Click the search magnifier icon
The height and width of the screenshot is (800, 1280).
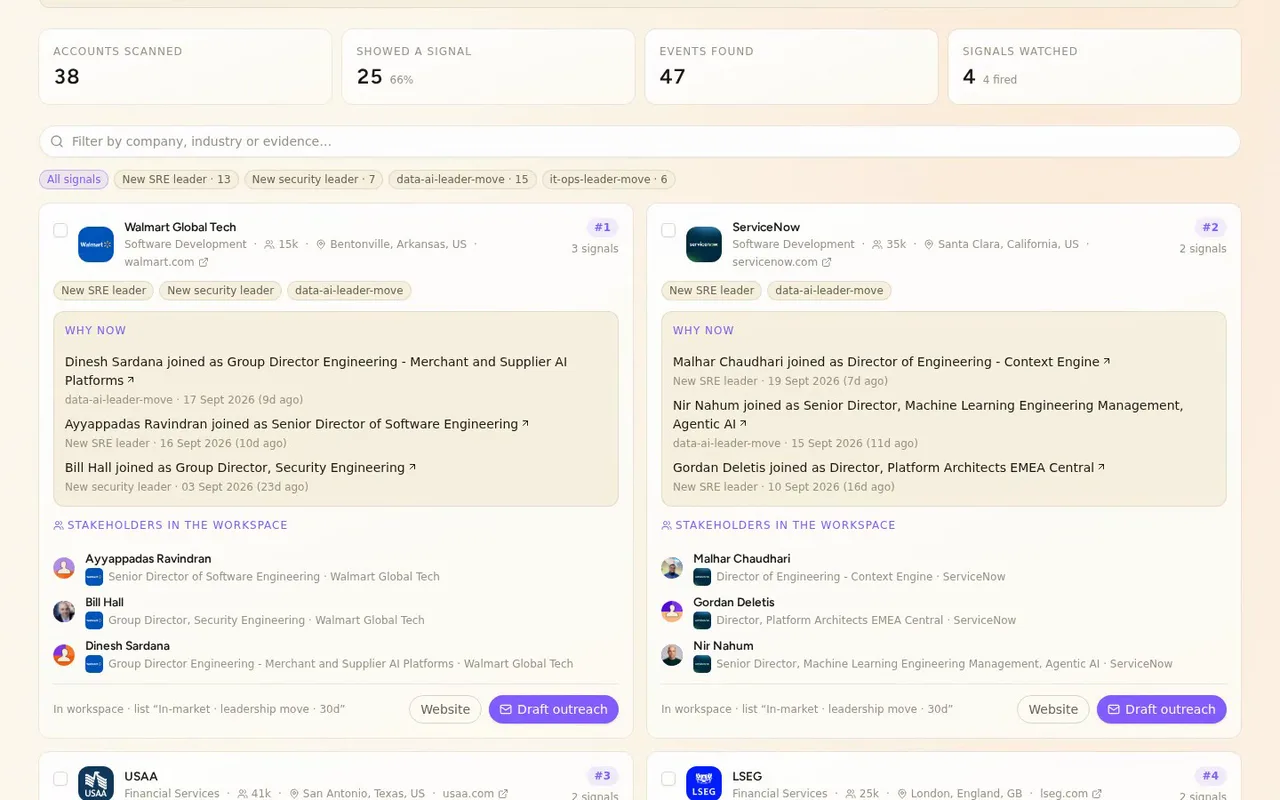57,142
